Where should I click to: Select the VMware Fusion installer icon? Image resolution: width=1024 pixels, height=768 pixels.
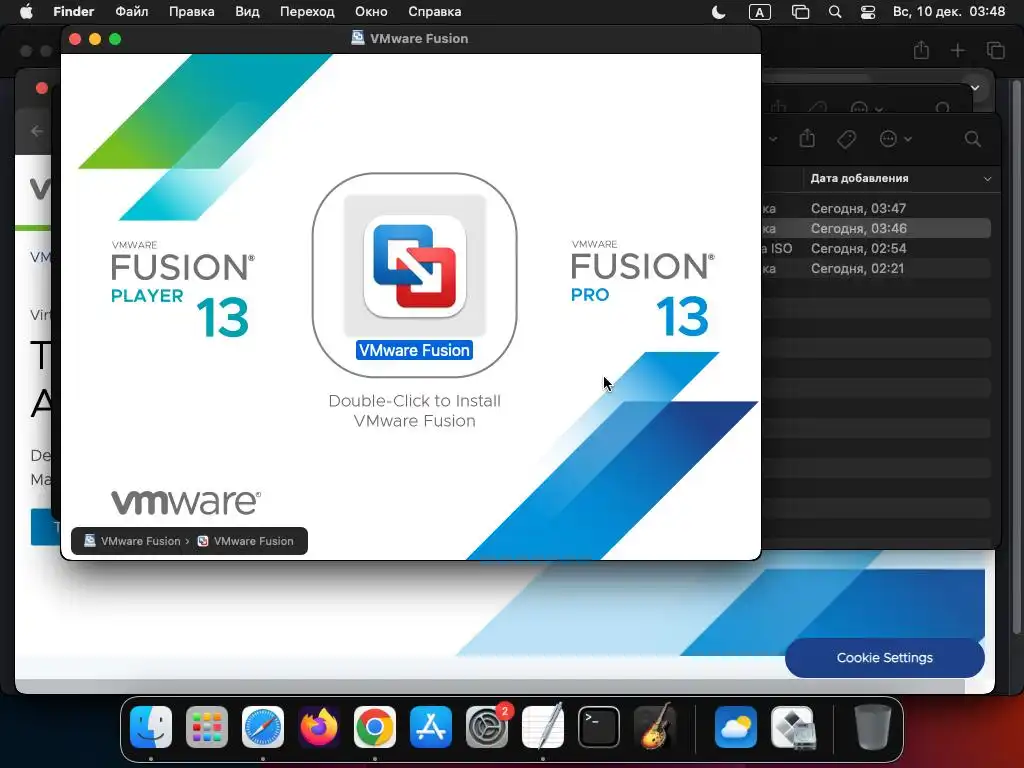(x=415, y=266)
